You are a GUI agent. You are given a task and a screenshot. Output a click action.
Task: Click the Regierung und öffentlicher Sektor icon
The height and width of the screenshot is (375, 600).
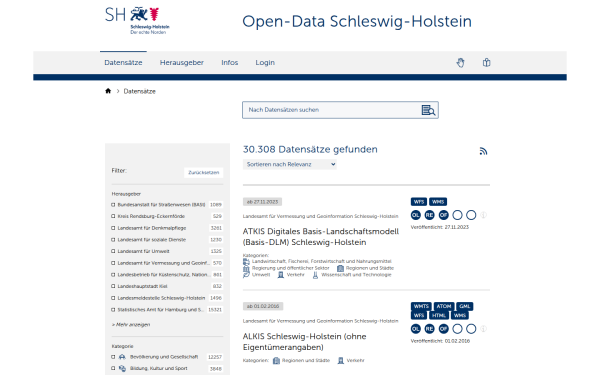[x=246, y=269]
